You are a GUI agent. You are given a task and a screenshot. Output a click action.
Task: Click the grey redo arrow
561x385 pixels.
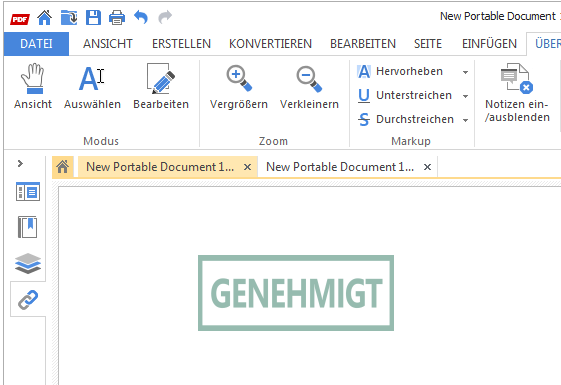tap(165, 17)
